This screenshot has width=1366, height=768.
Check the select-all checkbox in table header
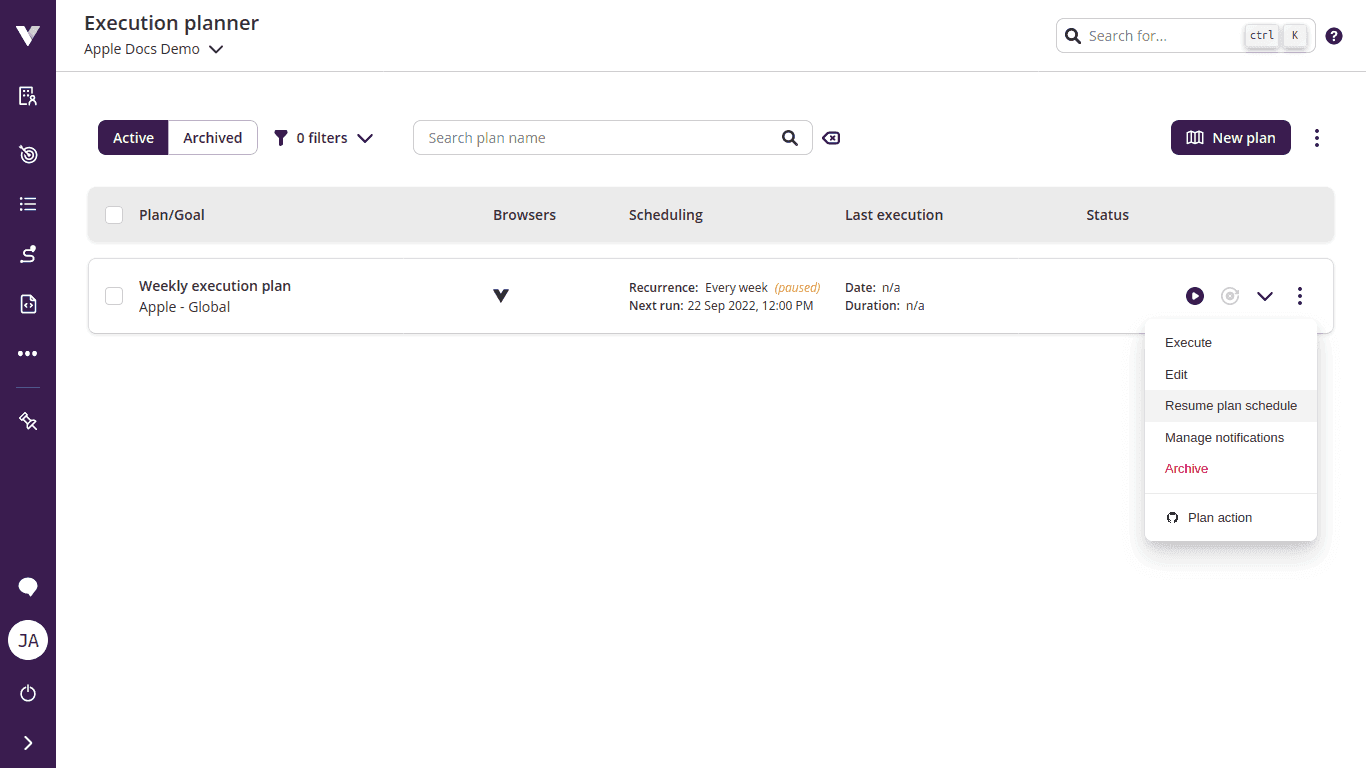pos(114,215)
